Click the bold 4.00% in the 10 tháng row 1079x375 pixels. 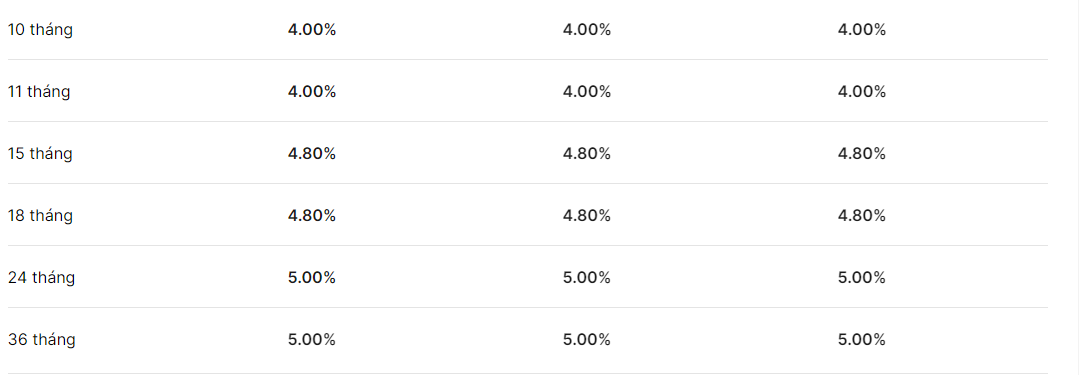click(x=312, y=30)
